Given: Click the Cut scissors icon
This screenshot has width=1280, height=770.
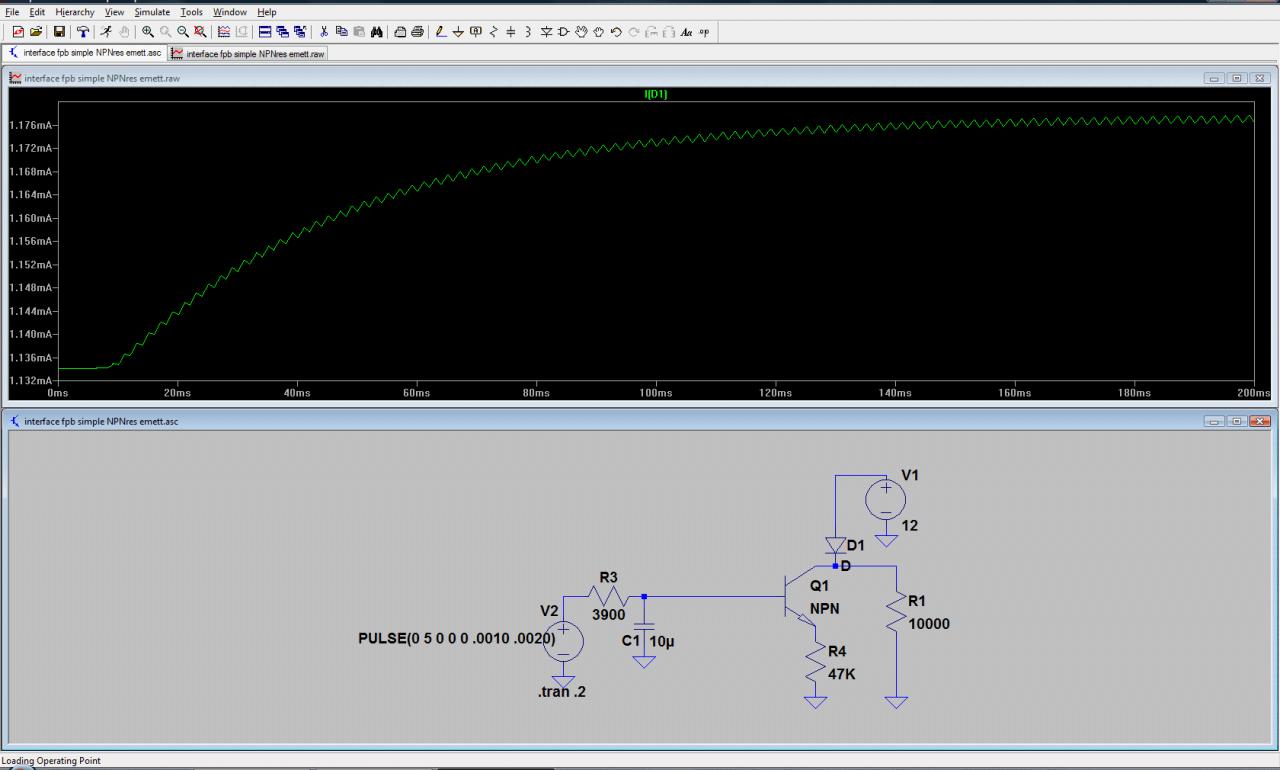Looking at the screenshot, I should point(324,32).
